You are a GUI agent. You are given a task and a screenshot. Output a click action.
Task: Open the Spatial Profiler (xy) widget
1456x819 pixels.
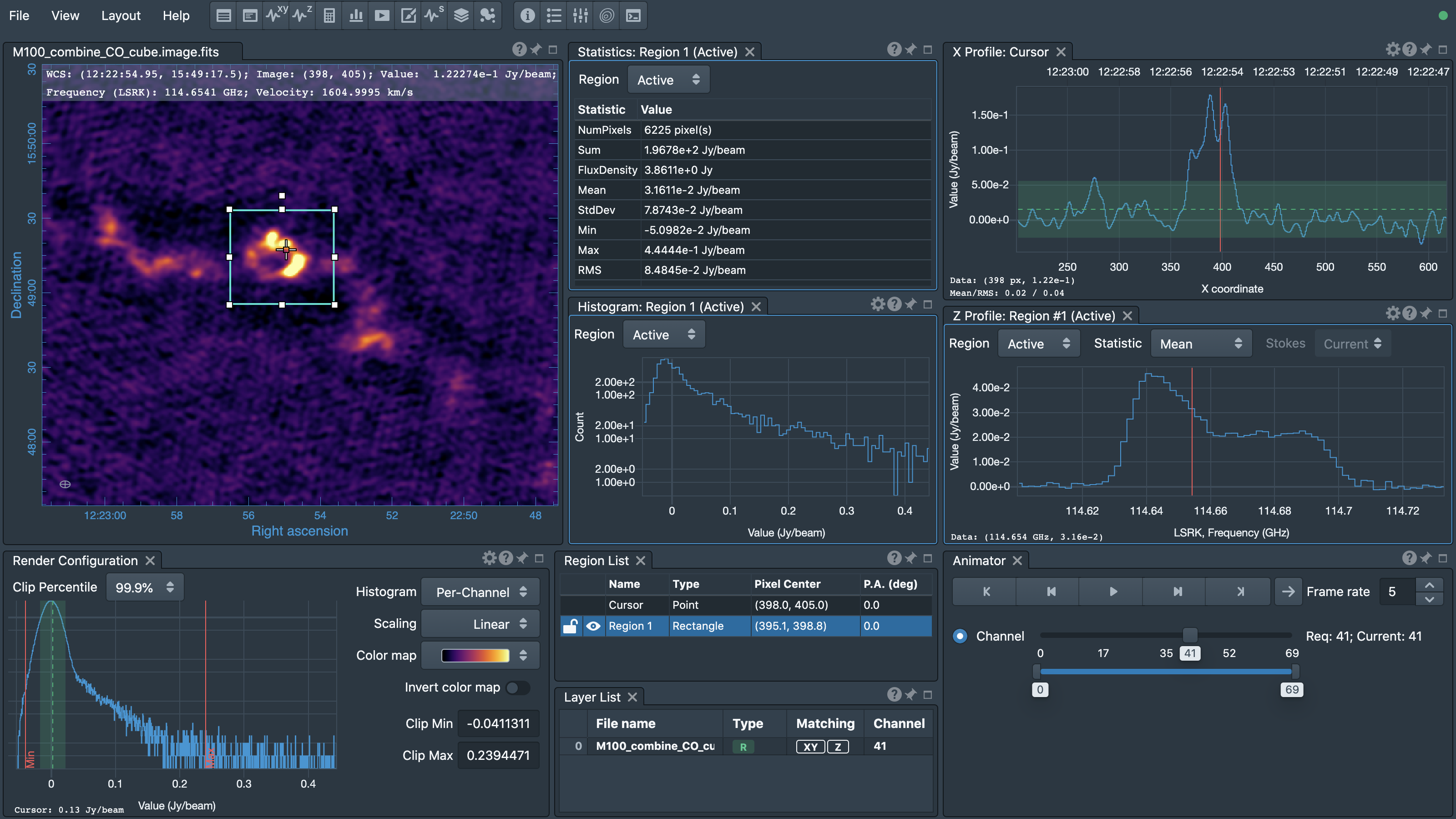[x=276, y=16]
